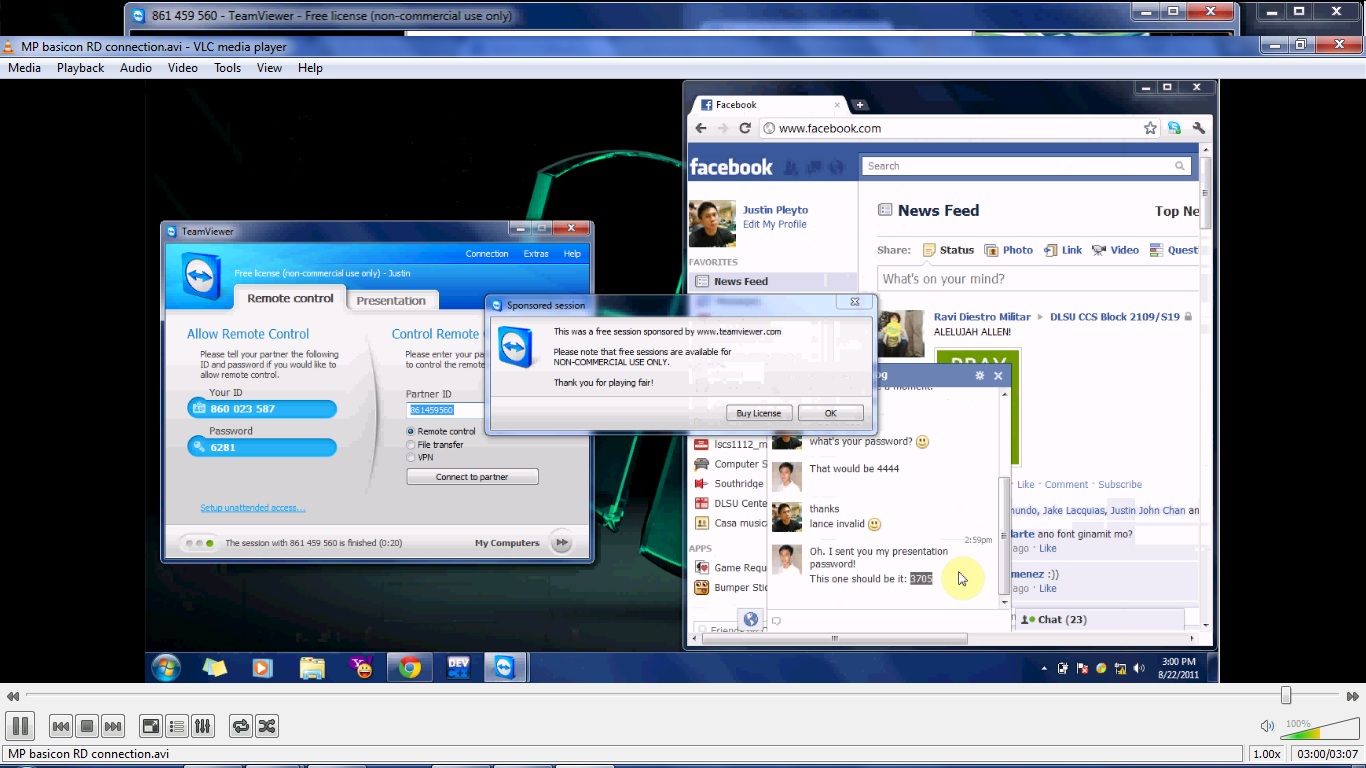The image size is (1366, 768).
Task: Toggle loop playback in VLC
Action: tap(240, 726)
